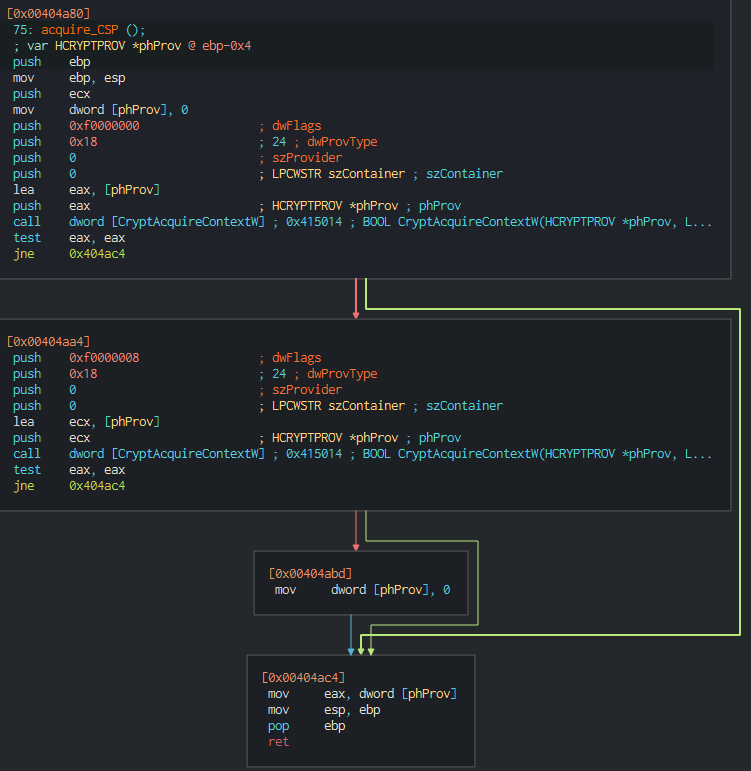
Task: Select the 0x00404a80 block address header
Action: coord(48,14)
